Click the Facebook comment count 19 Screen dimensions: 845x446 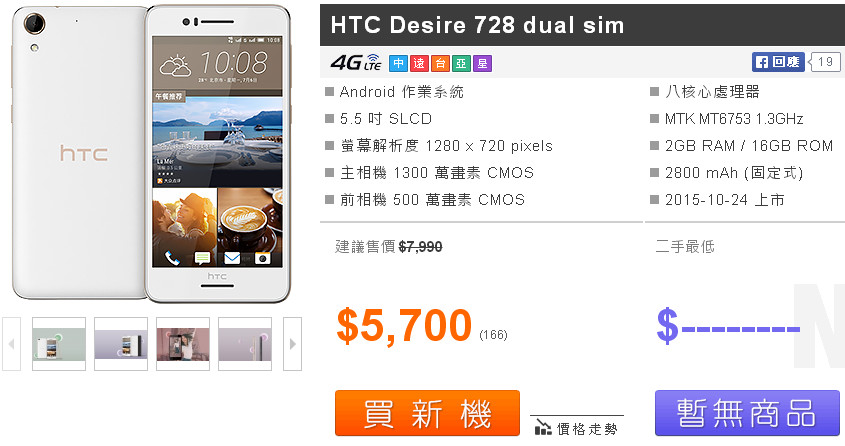(825, 62)
